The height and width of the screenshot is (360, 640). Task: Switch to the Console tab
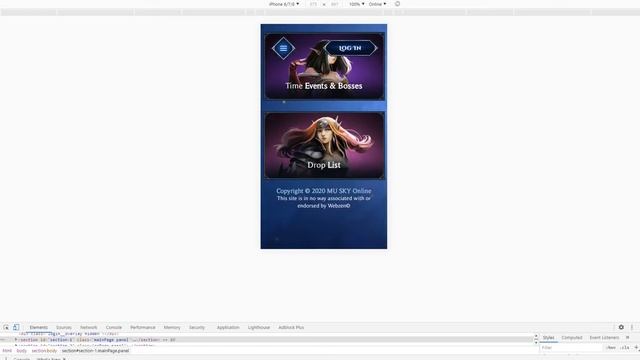(114, 327)
